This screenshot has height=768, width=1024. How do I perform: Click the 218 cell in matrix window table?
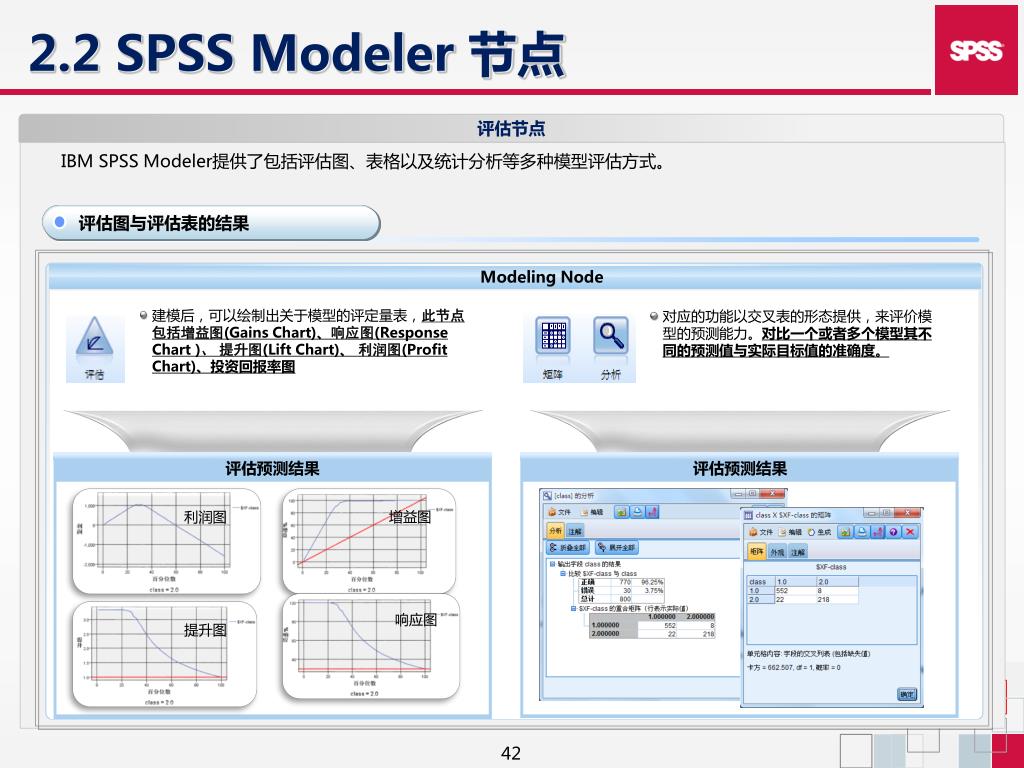point(837,599)
